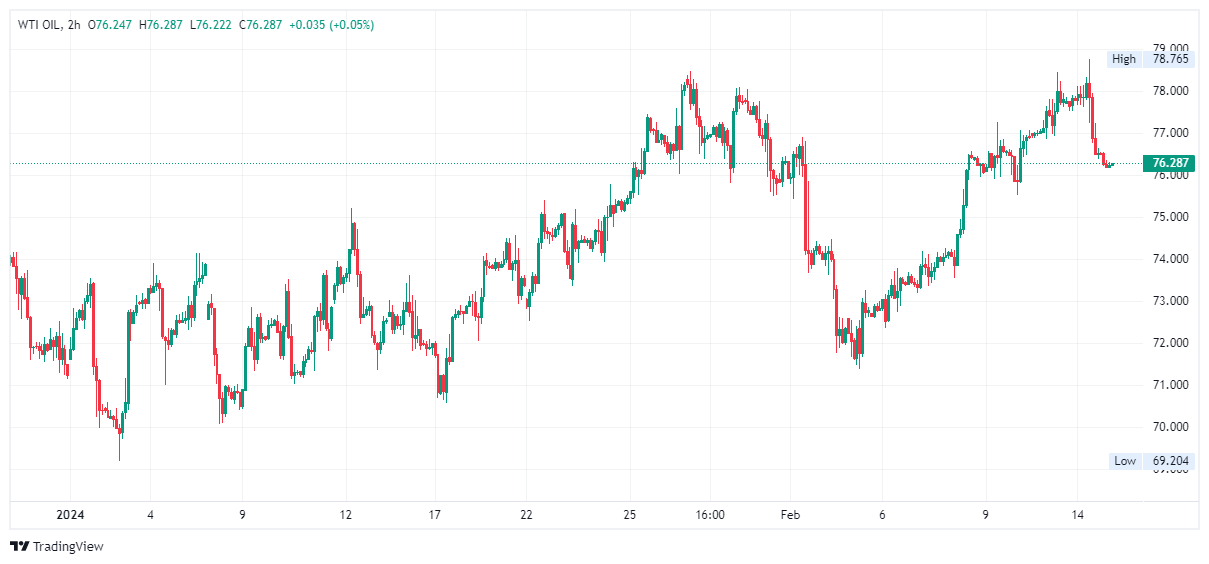The height and width of the screenshot is (564, 1209).
Task: Click the High price tag label
Action: tap(1124, 59)
